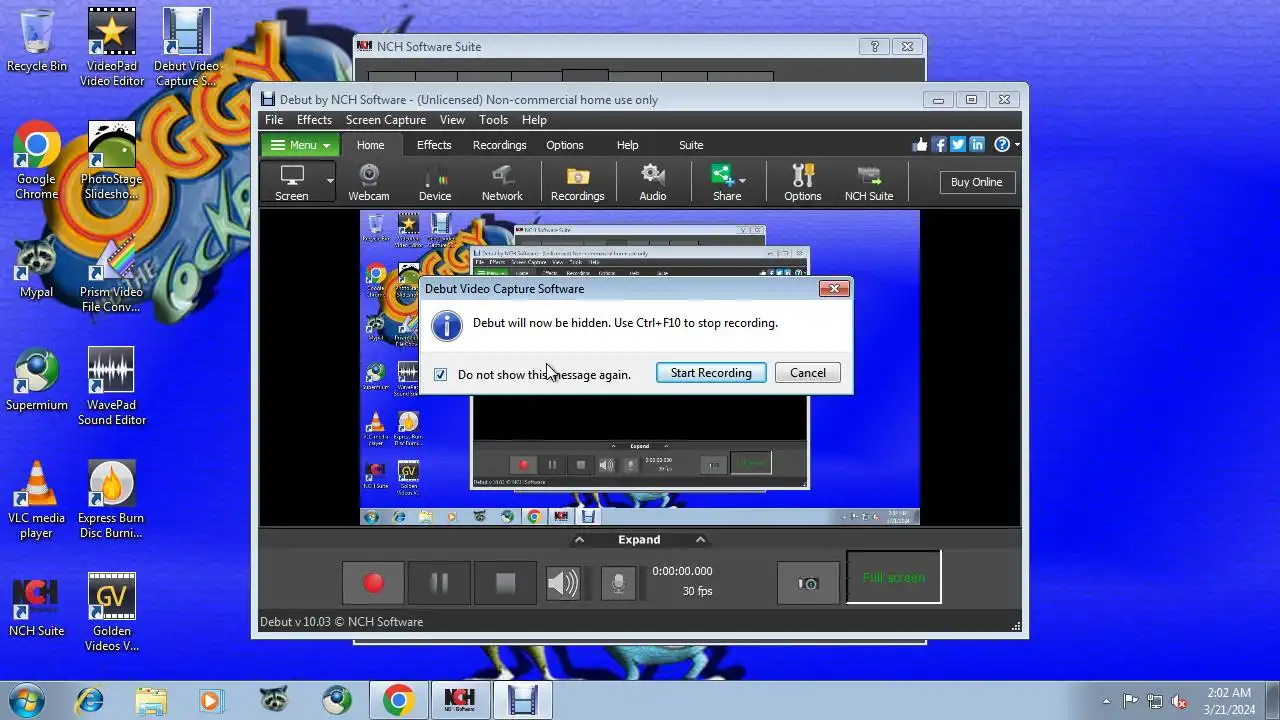Open Recordings folder toolbar icon
1280x720 pixels.
578,183
